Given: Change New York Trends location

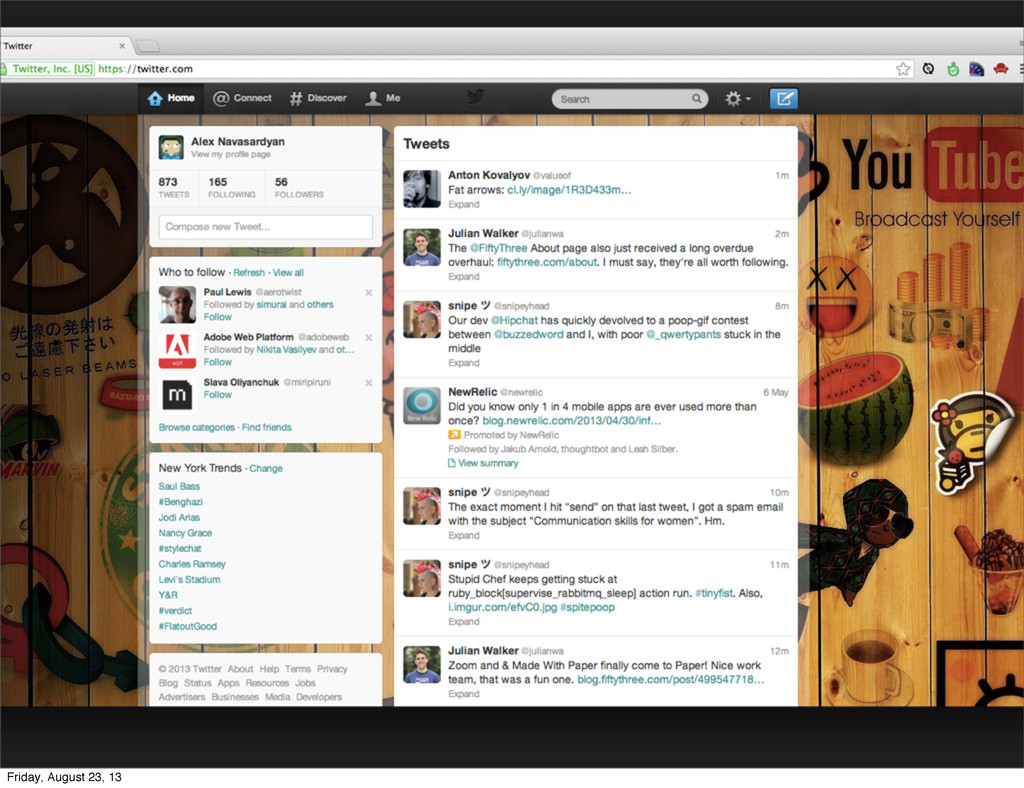Looking at the screenshot, I should click(266, 469).
